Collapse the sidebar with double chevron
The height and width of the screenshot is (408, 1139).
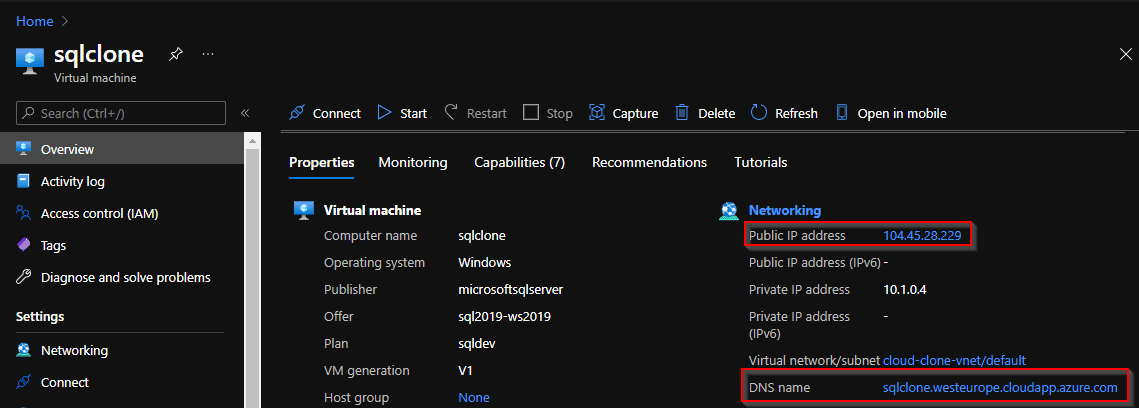[245, 113]
